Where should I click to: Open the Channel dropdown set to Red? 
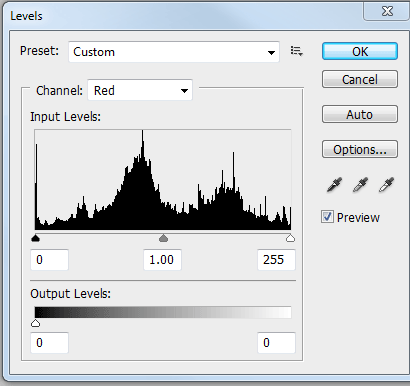coord(140,90)
